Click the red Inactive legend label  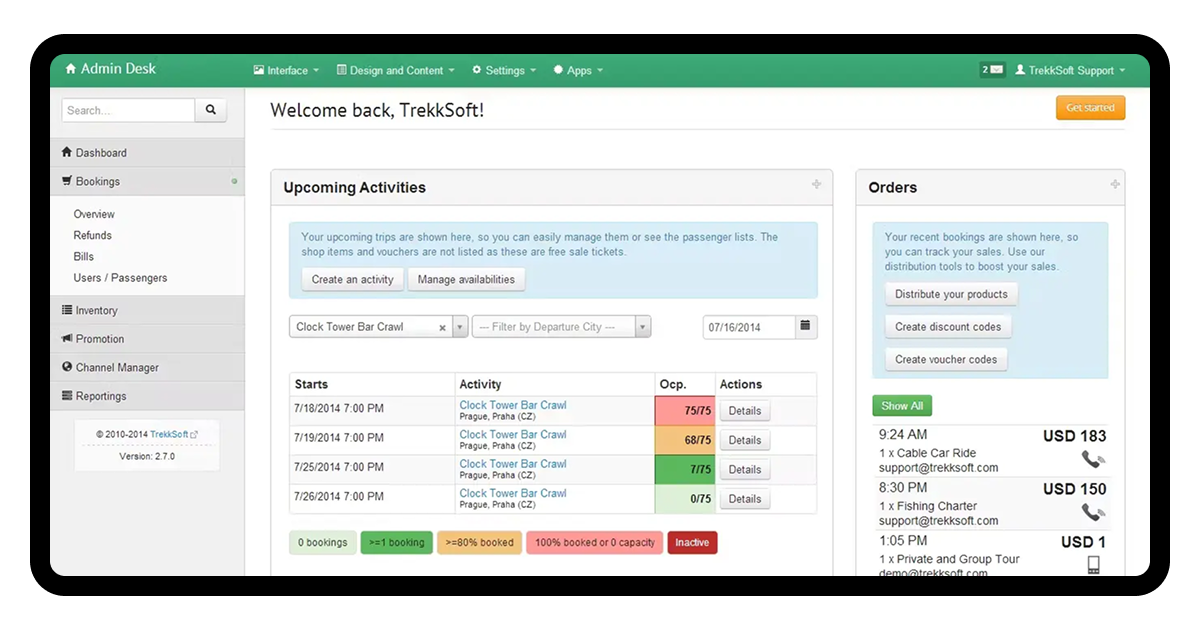click(x=692, y=543)
